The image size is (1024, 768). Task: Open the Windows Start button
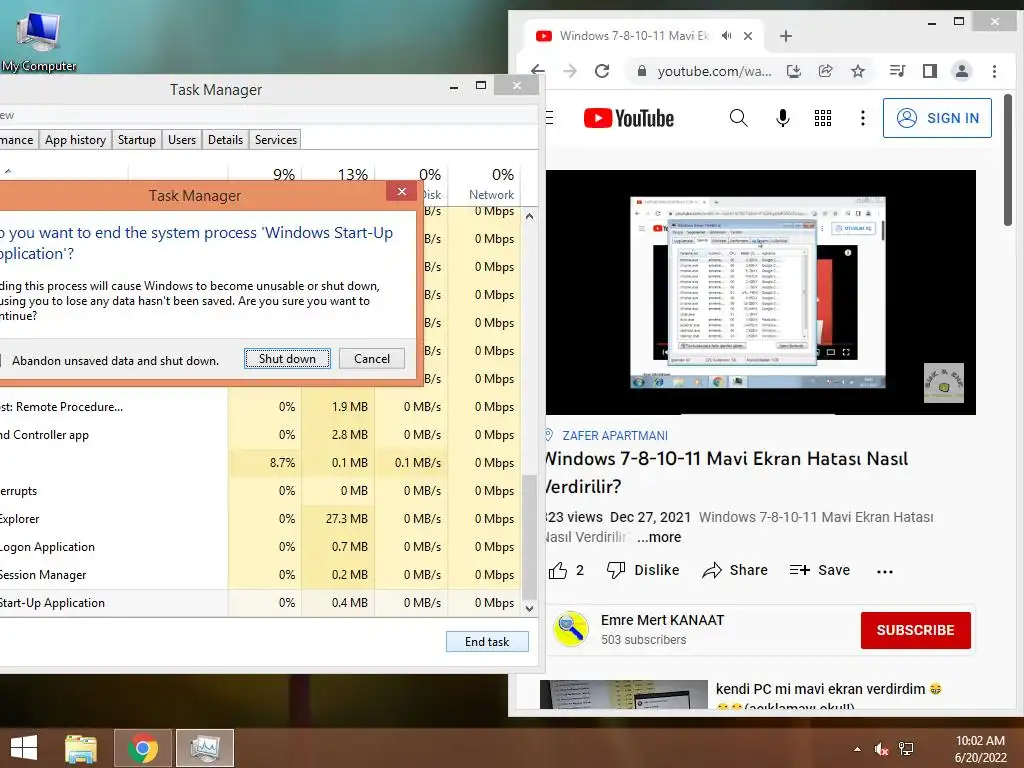coord(24,748)
